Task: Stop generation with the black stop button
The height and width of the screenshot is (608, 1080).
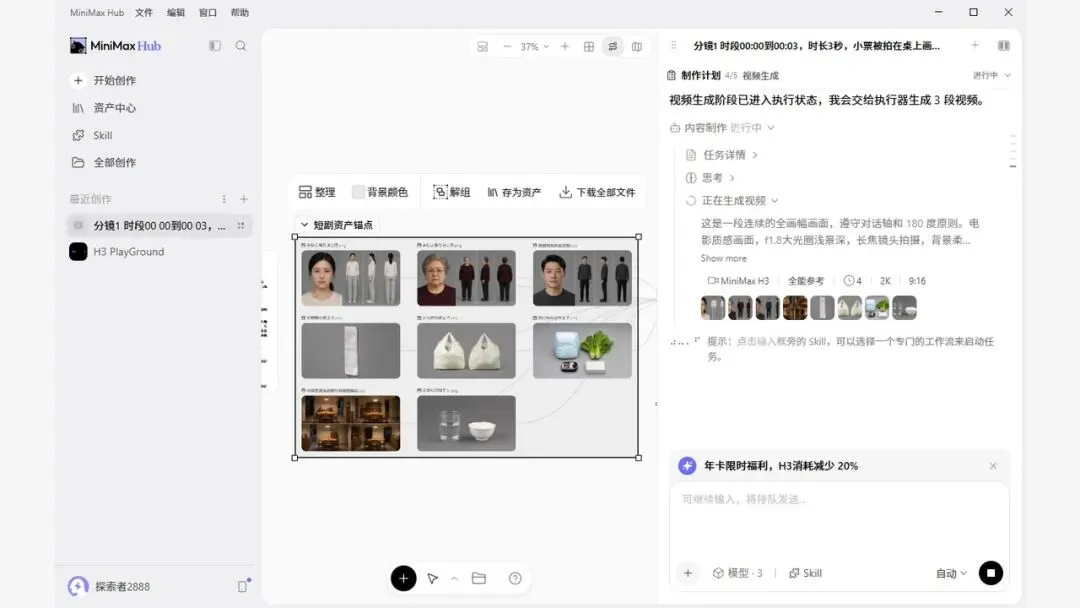Action: pyautogui.click(x=990, y=573)
